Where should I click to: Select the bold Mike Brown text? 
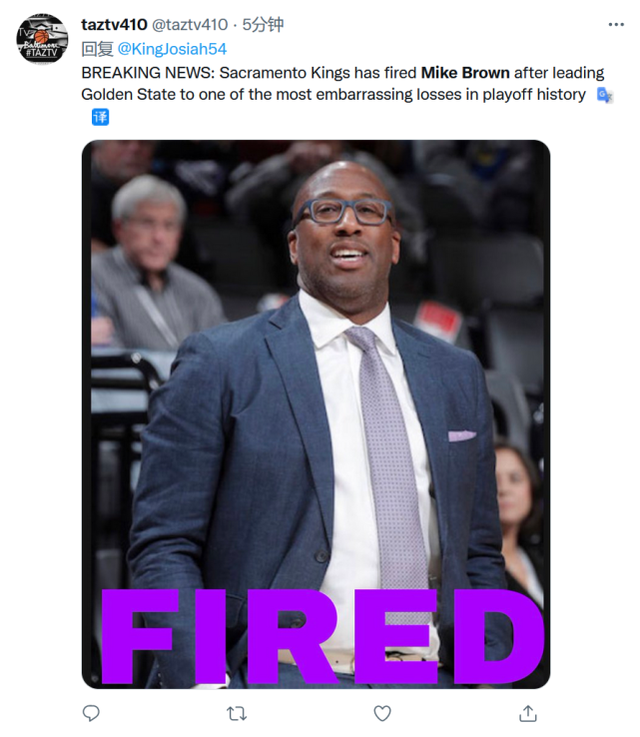click(465, 73)
